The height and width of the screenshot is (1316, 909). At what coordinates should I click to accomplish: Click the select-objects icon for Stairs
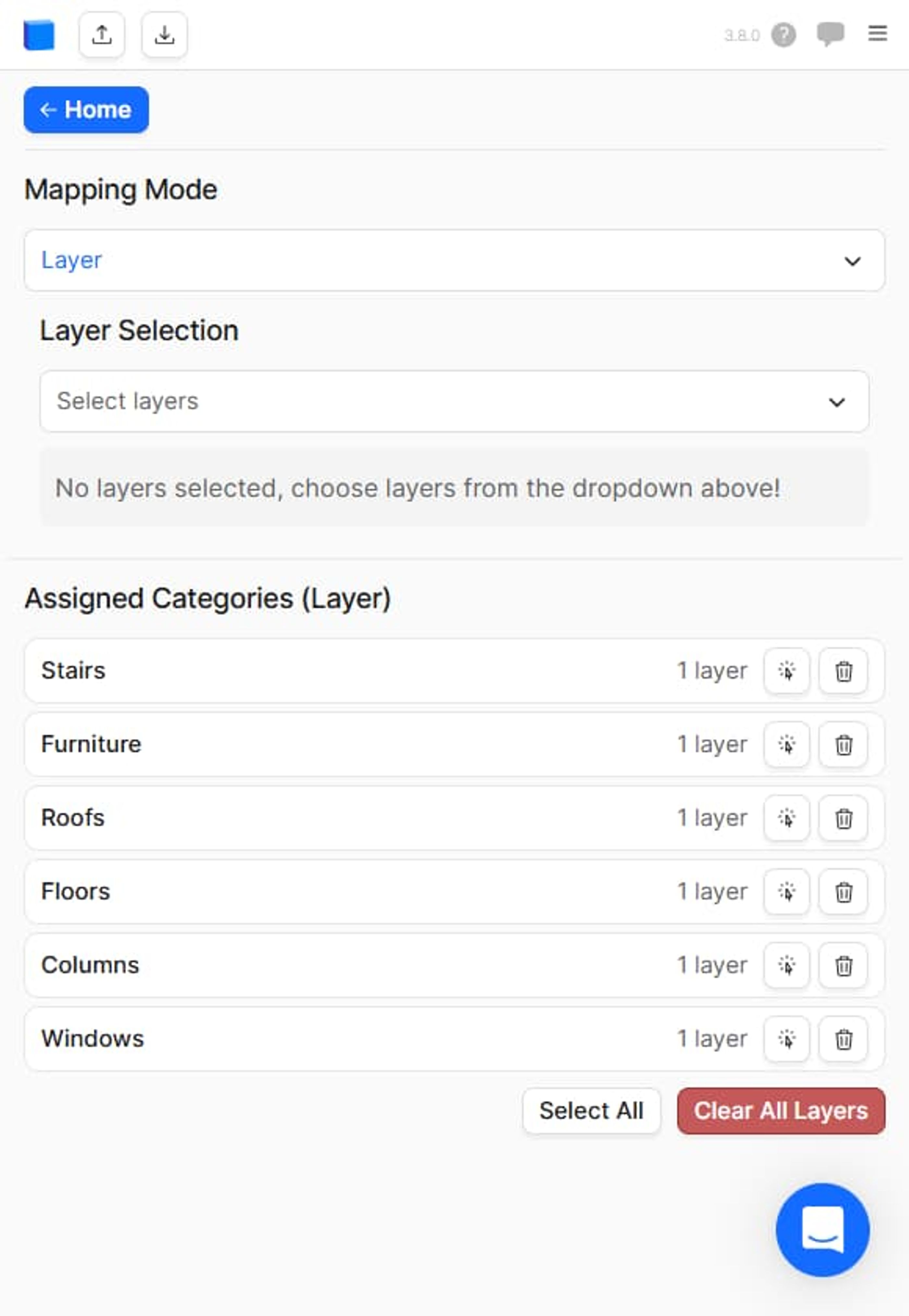787,671
